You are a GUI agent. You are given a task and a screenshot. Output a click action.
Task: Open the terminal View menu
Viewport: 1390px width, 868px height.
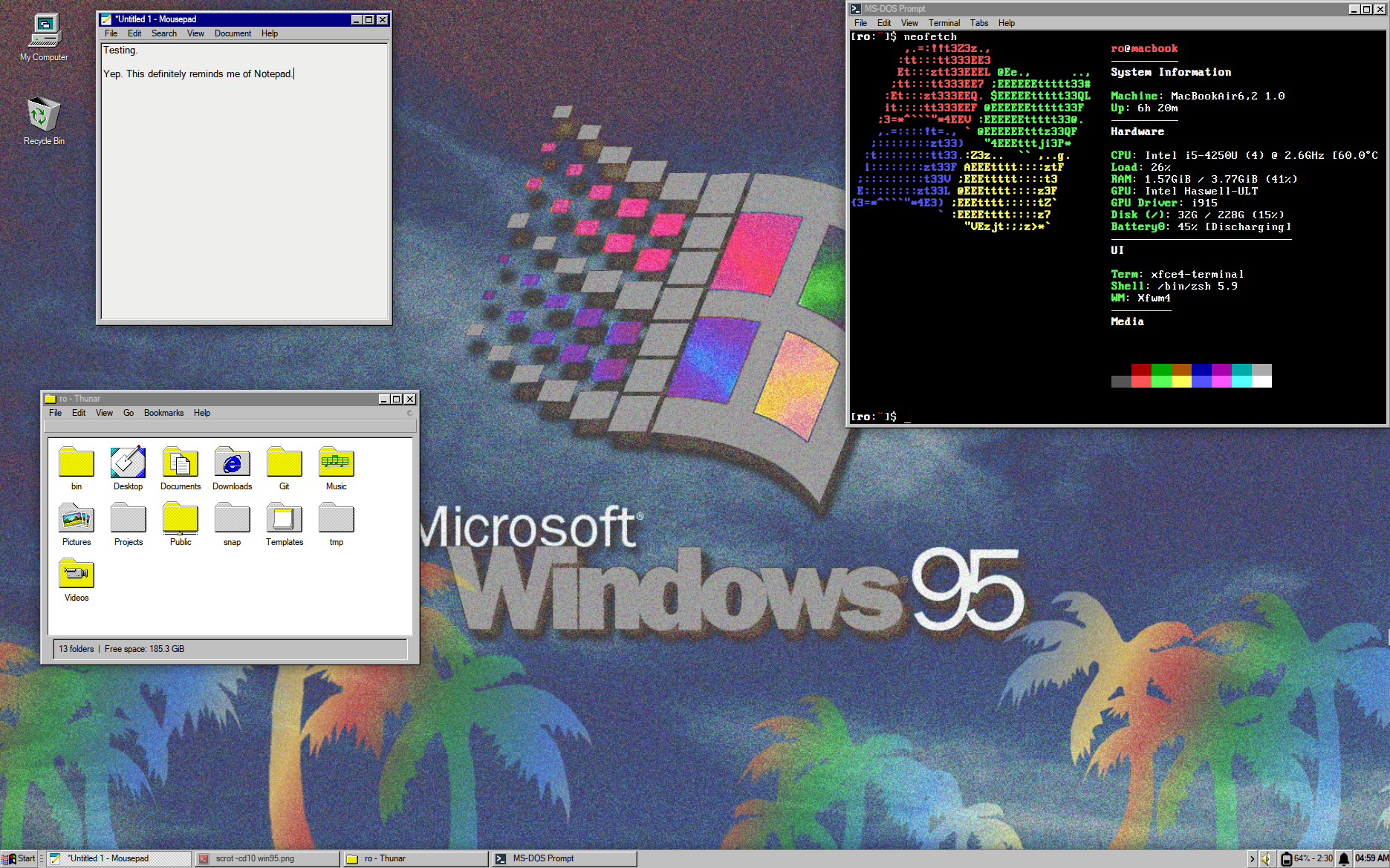tap(910, 23)
